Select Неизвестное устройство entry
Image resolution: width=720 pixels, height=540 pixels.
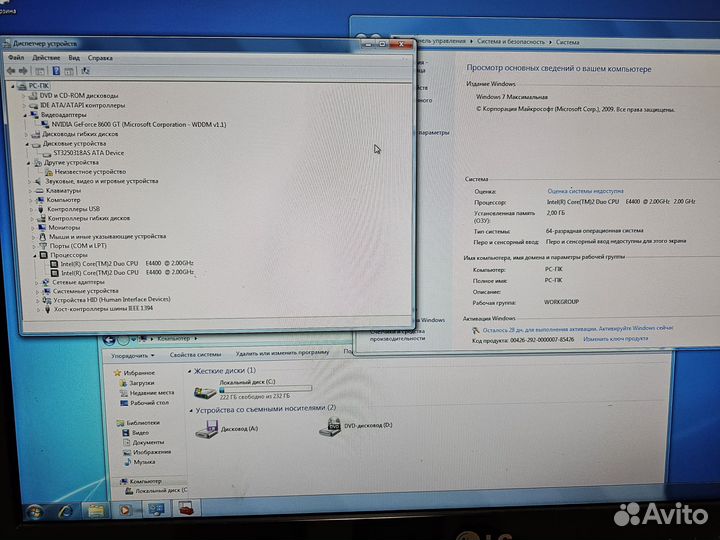coord(90,171)
